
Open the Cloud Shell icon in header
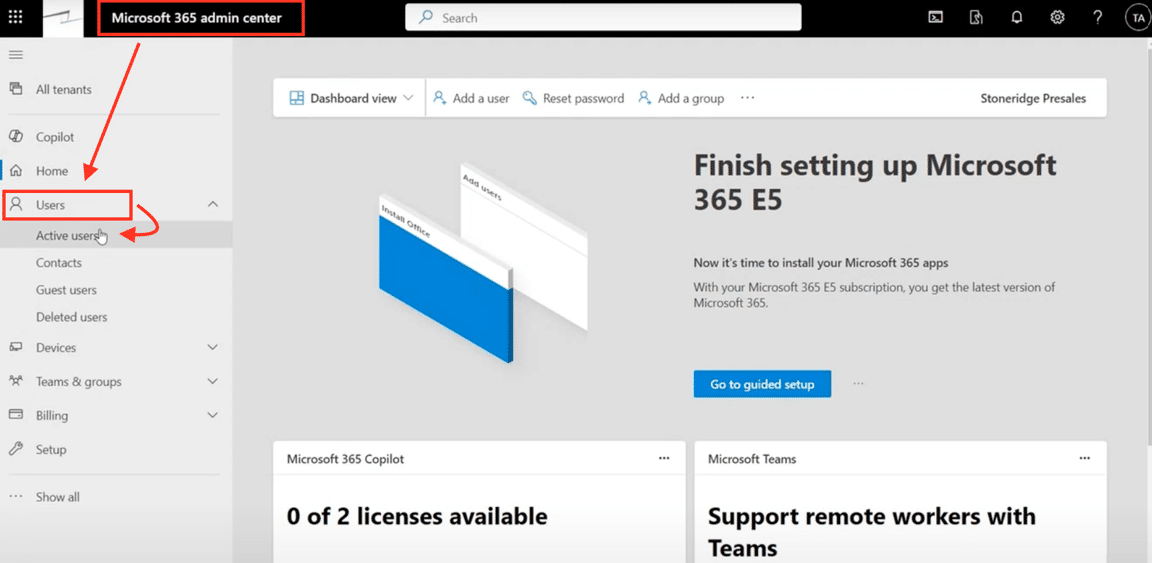click(x=935, y=18)
